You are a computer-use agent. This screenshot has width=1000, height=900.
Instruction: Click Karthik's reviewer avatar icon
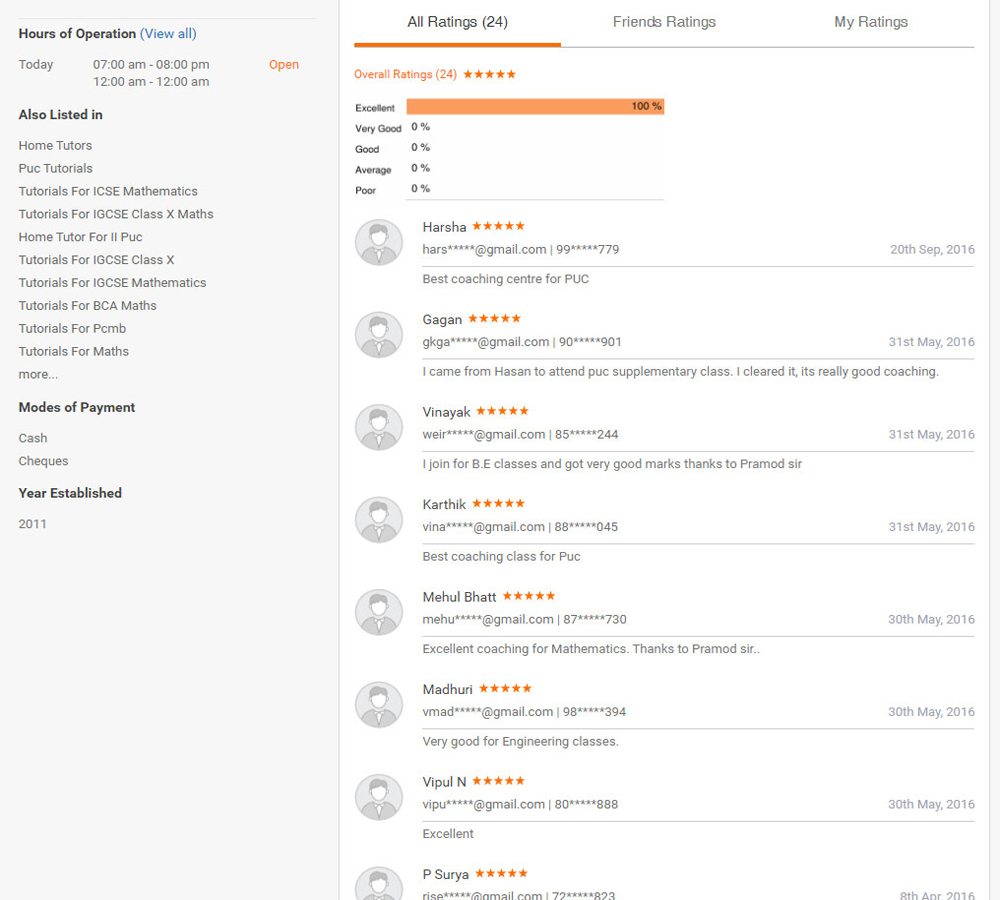point(379,519)
